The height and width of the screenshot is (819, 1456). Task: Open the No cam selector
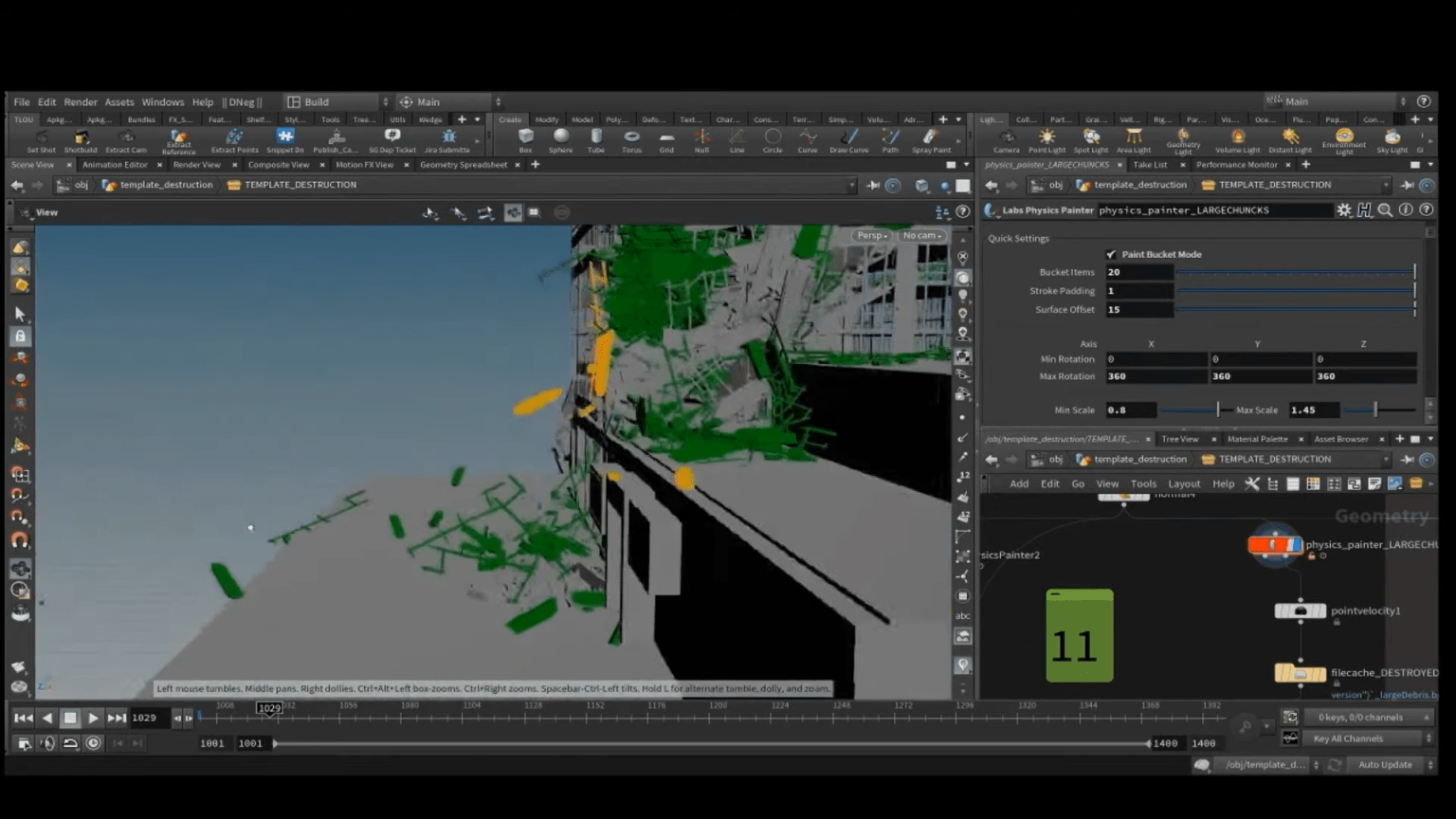click(920, 234)
